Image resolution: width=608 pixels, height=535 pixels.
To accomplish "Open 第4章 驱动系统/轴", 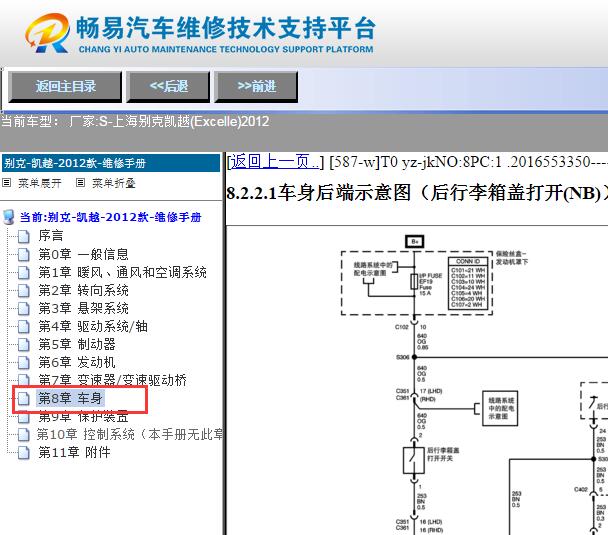I will click(93, 326).
